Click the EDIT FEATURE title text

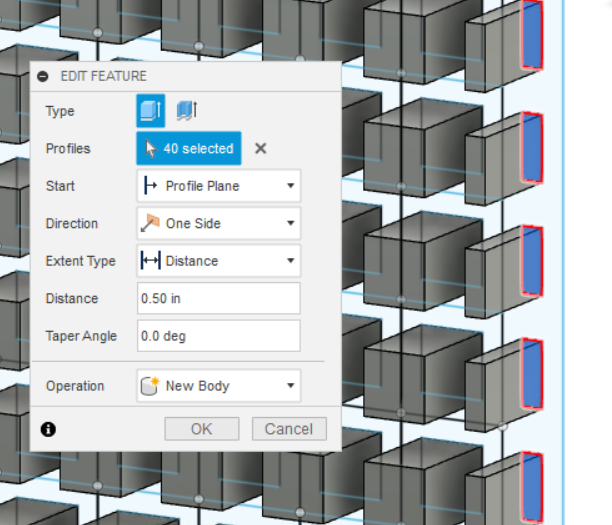104,76
